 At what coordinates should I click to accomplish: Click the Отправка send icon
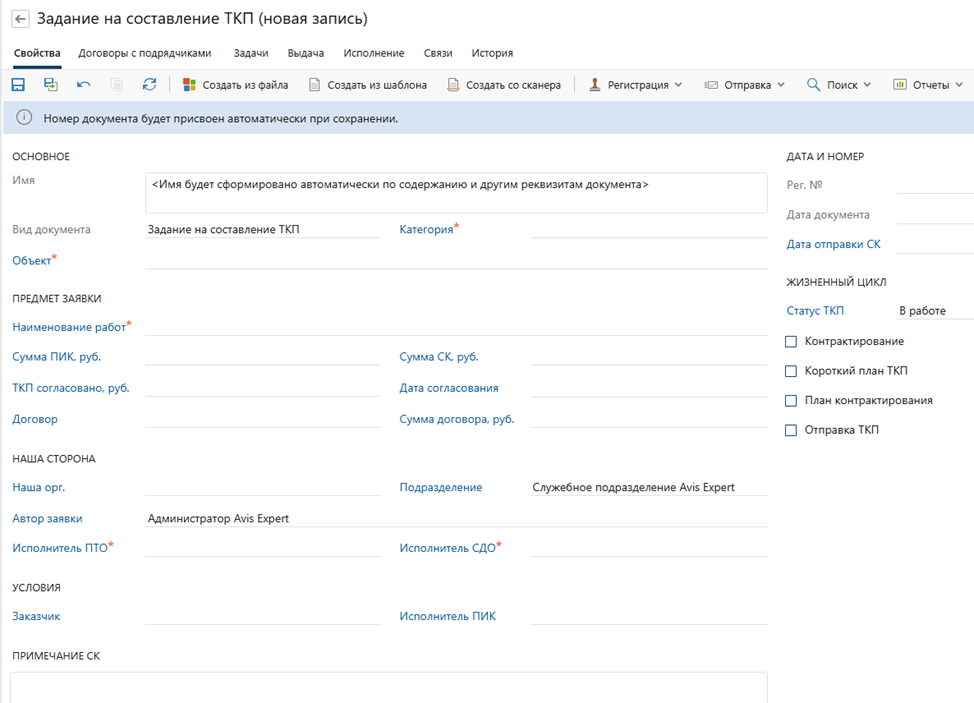[711, 84]
